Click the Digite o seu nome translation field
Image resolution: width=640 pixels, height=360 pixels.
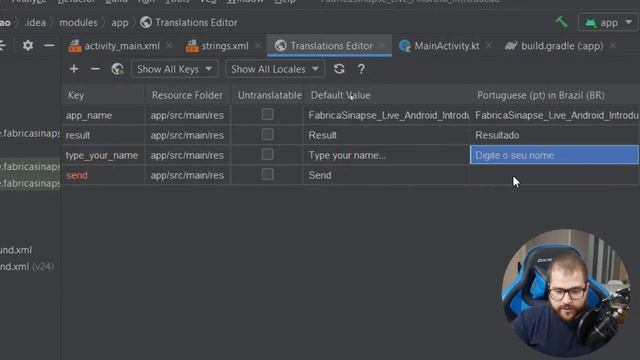pos(554,155)
